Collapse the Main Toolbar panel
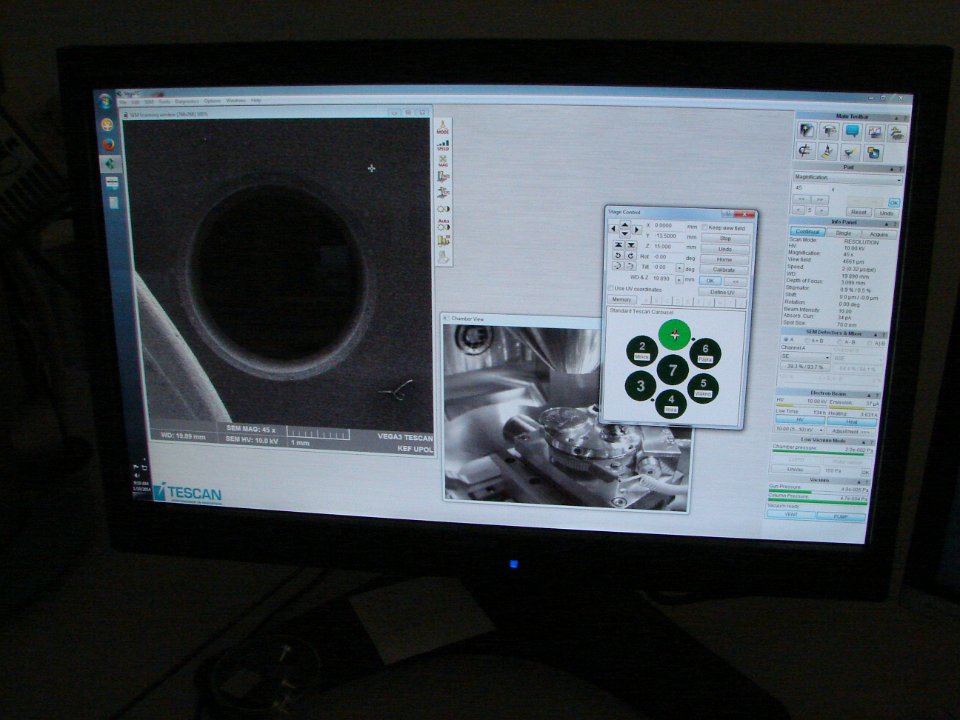Image resolution: width=960 pixels, height=720 pixels. pos(896,118)
